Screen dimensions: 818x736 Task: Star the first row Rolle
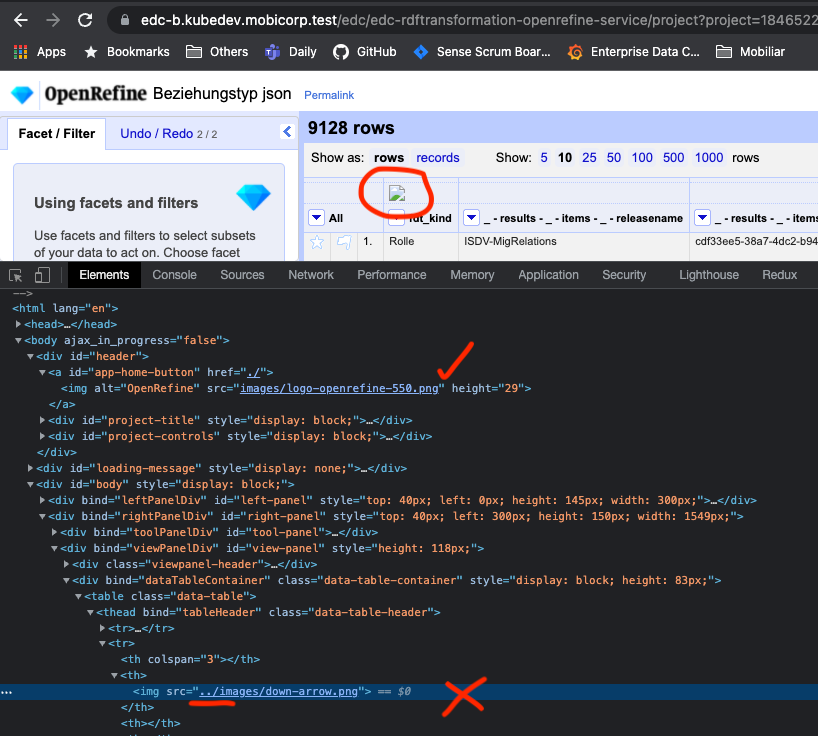[317, 242]
